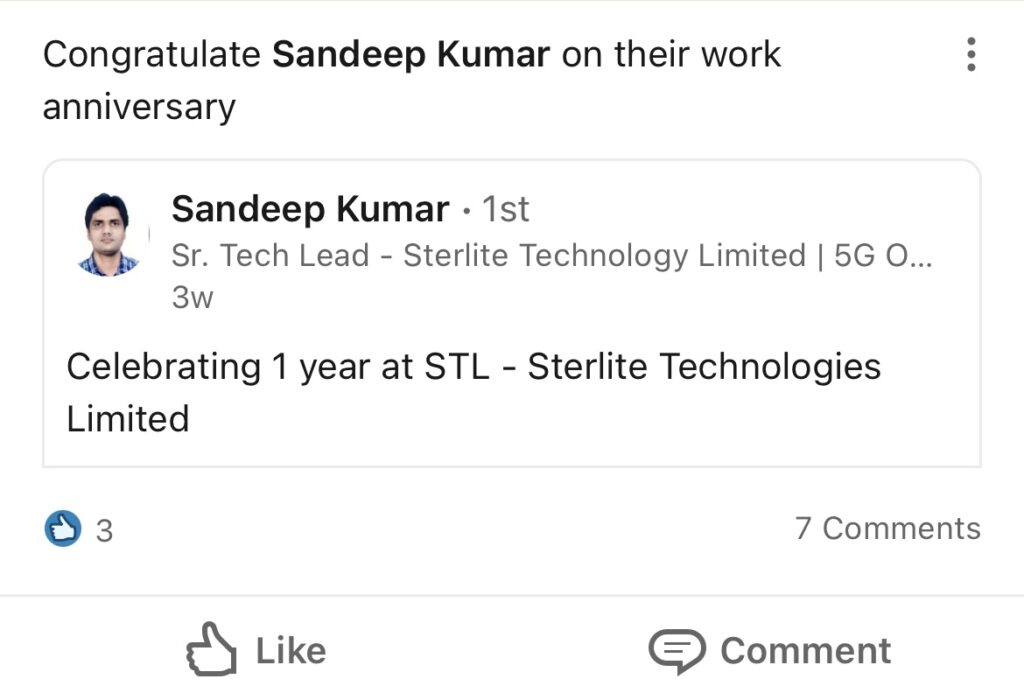This screenshot has height=700, width=1024.
Task: Open the reactions count showing 3
Action: (x=104, y=531)
